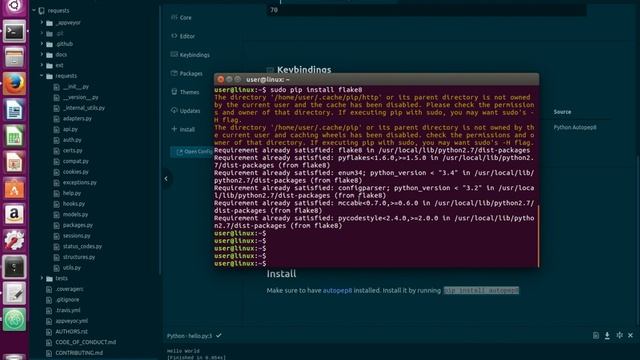Open .travis.yml file
Viewport: 640px width, 360px height.
coord(68,310)
